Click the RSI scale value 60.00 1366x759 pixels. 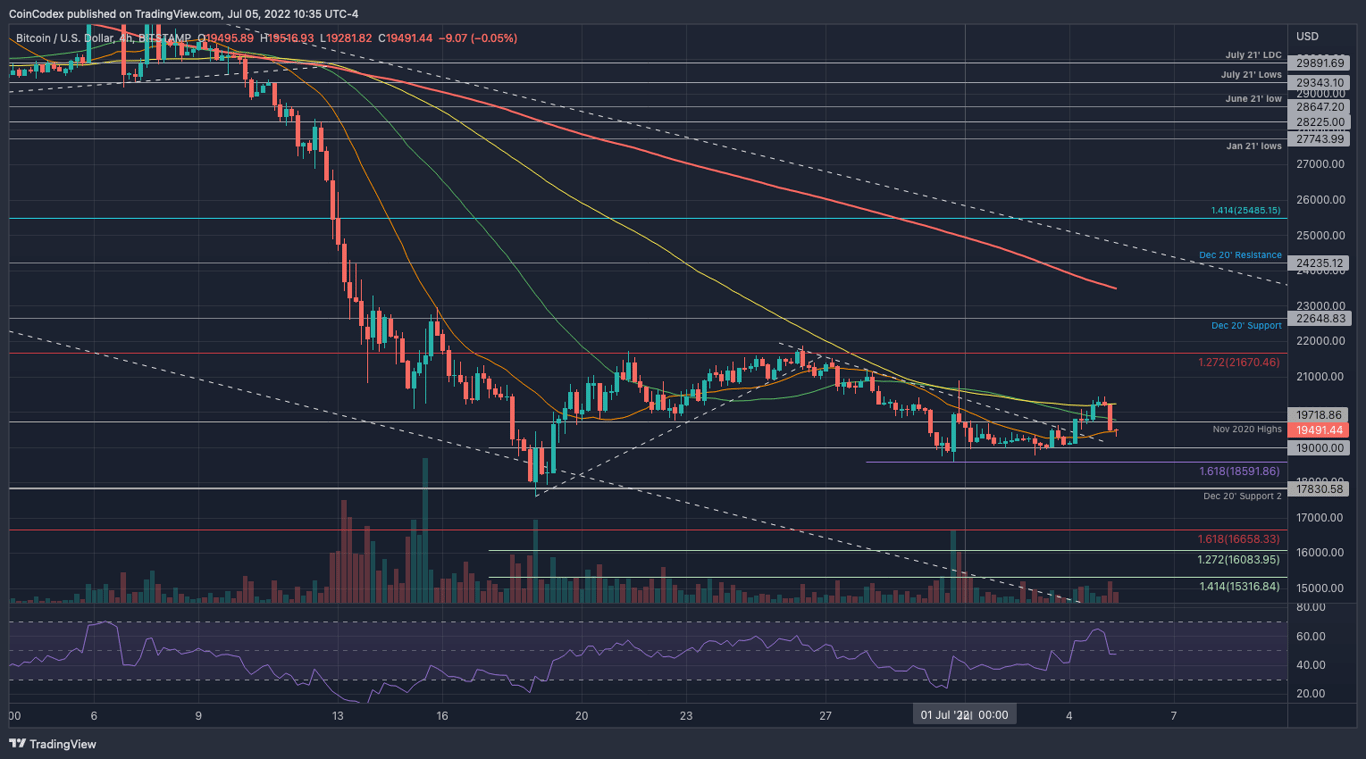[x=1311, y=636]
